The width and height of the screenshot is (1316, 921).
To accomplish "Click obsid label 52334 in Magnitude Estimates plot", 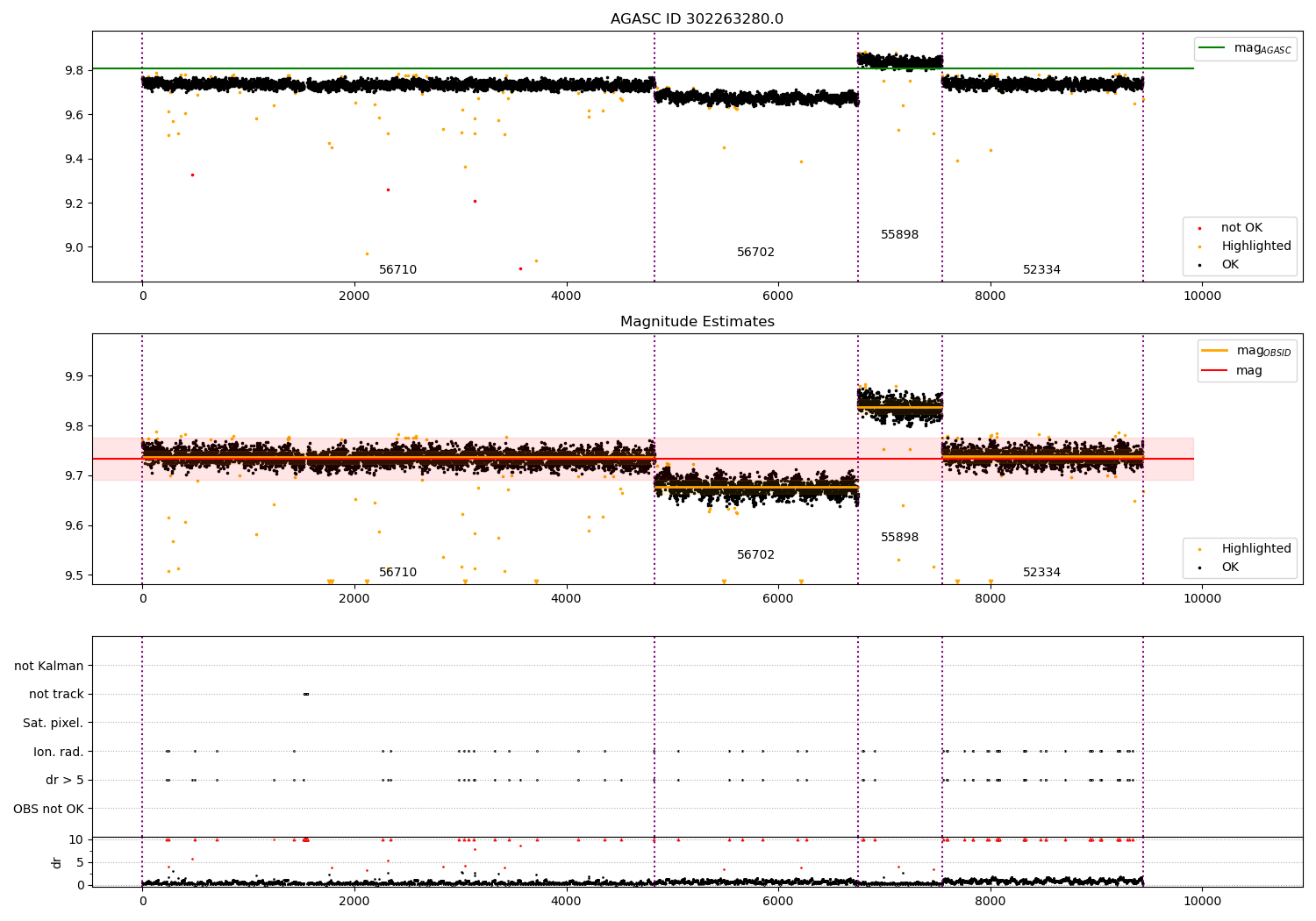I will 1041,573.
